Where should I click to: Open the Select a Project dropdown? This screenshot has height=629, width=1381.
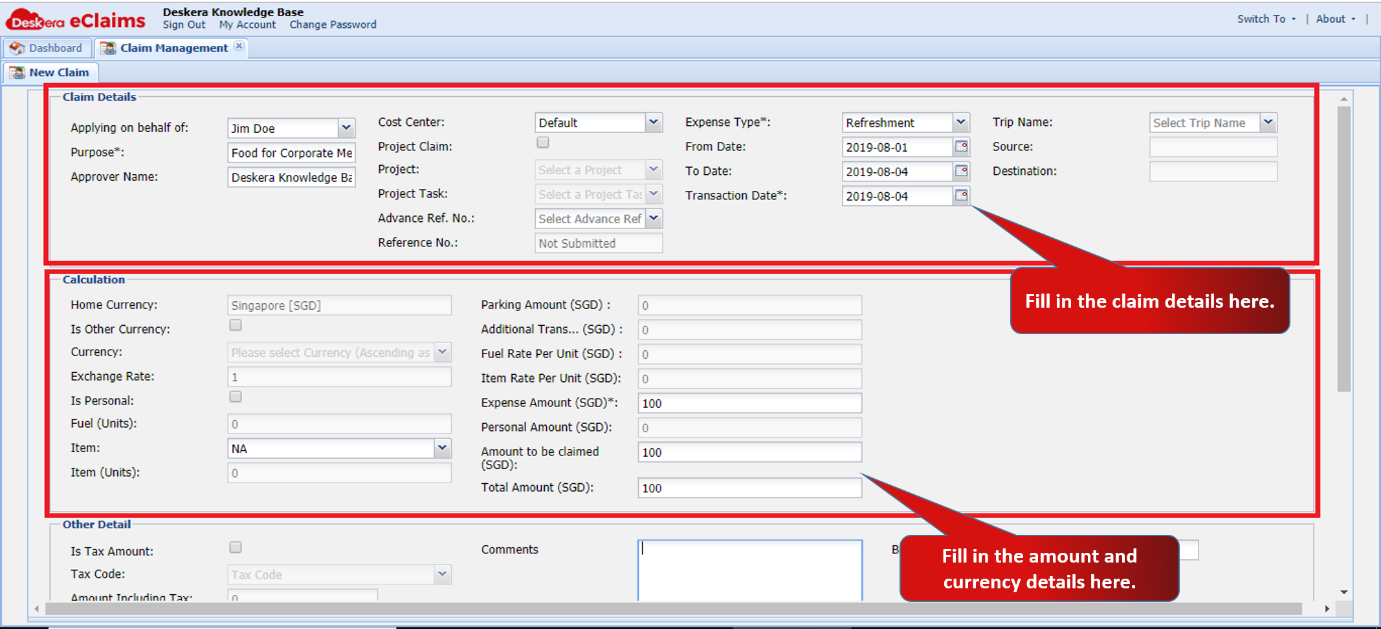pos(654,170)
